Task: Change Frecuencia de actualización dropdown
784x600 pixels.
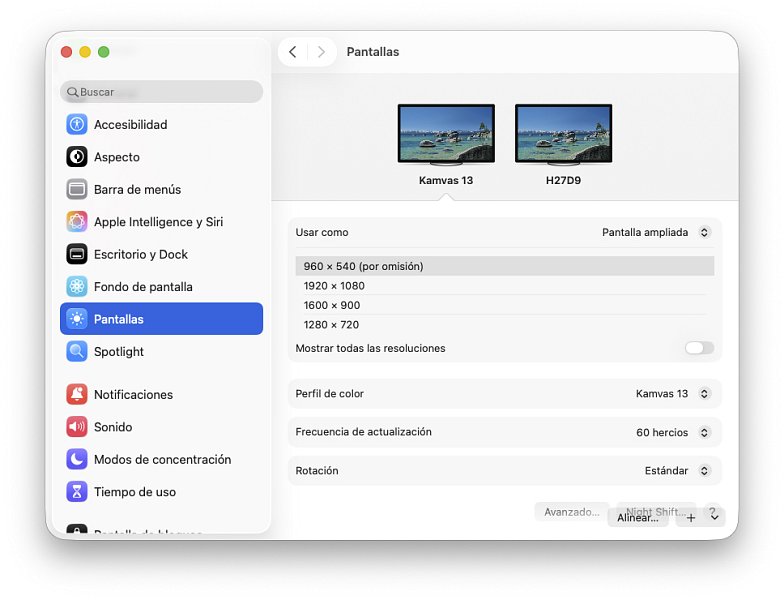Action: click(672, 433)
